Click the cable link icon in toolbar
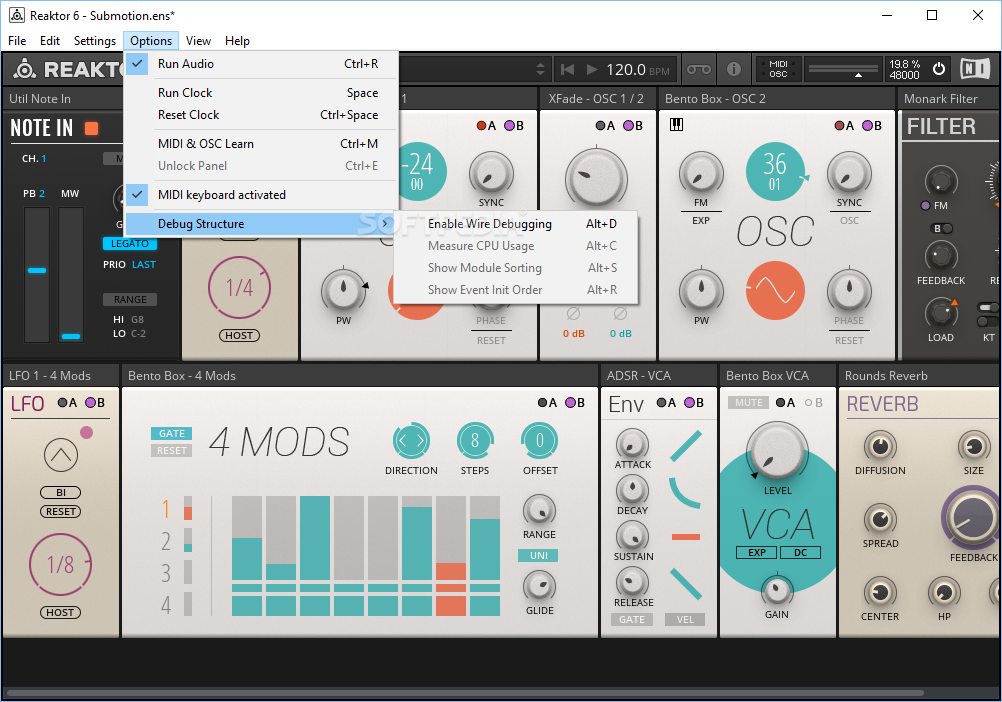 698,69
